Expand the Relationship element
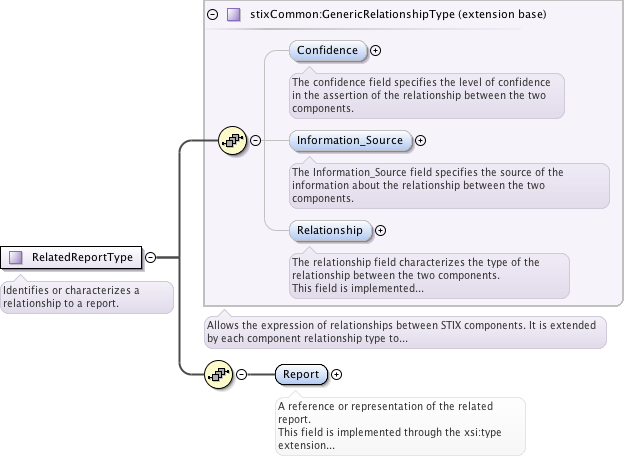 tap(380, 231)
